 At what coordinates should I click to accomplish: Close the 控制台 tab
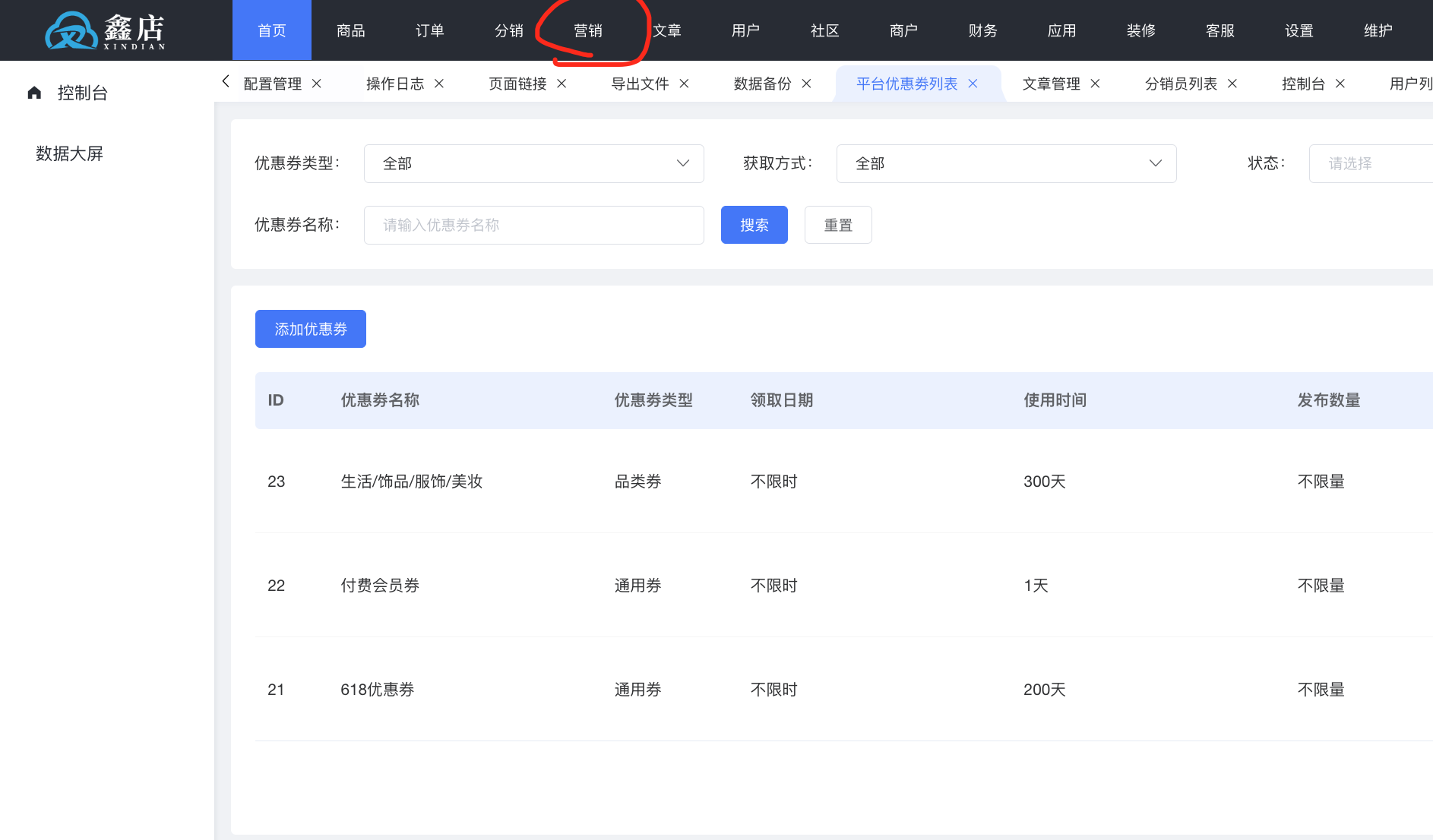pos(1340,84)
